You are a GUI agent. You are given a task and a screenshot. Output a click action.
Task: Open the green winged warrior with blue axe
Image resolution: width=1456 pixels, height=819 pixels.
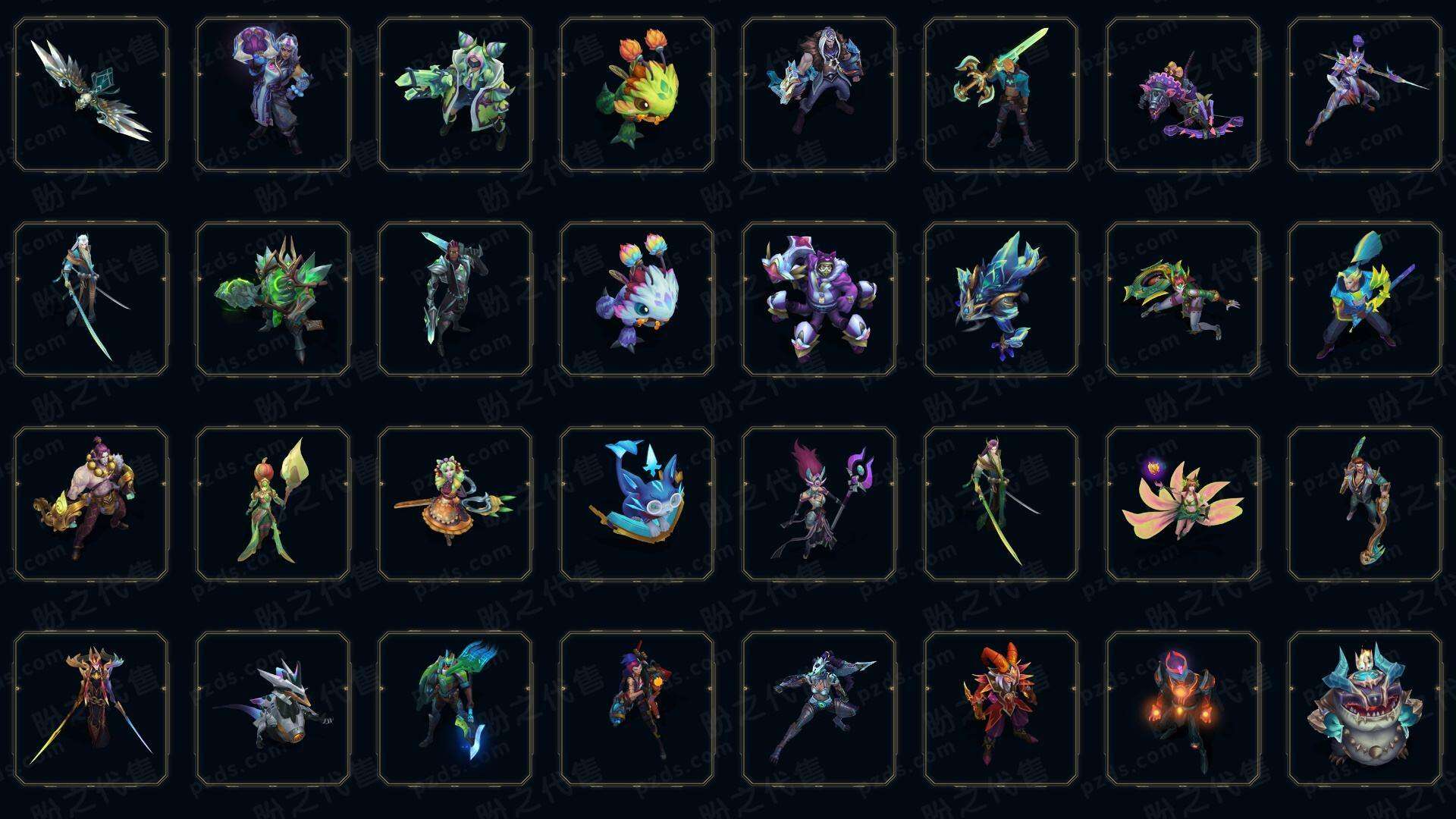pos(455,708)
